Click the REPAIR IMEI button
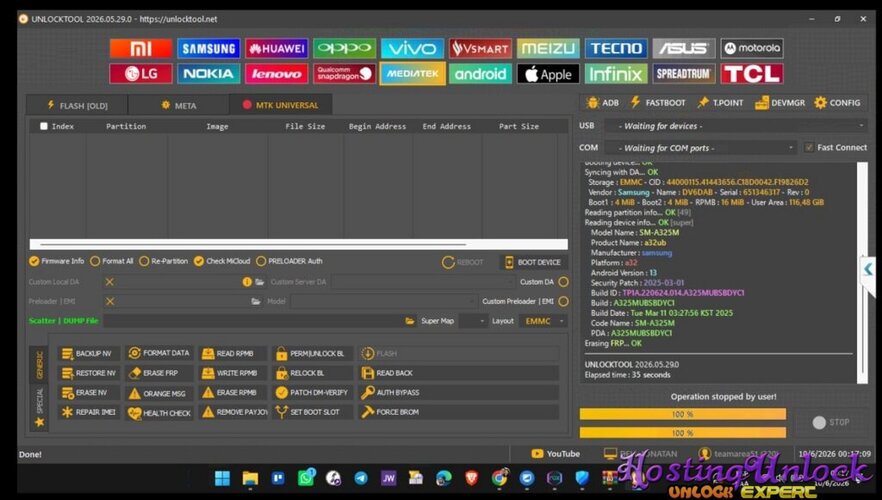 (88, 412)
